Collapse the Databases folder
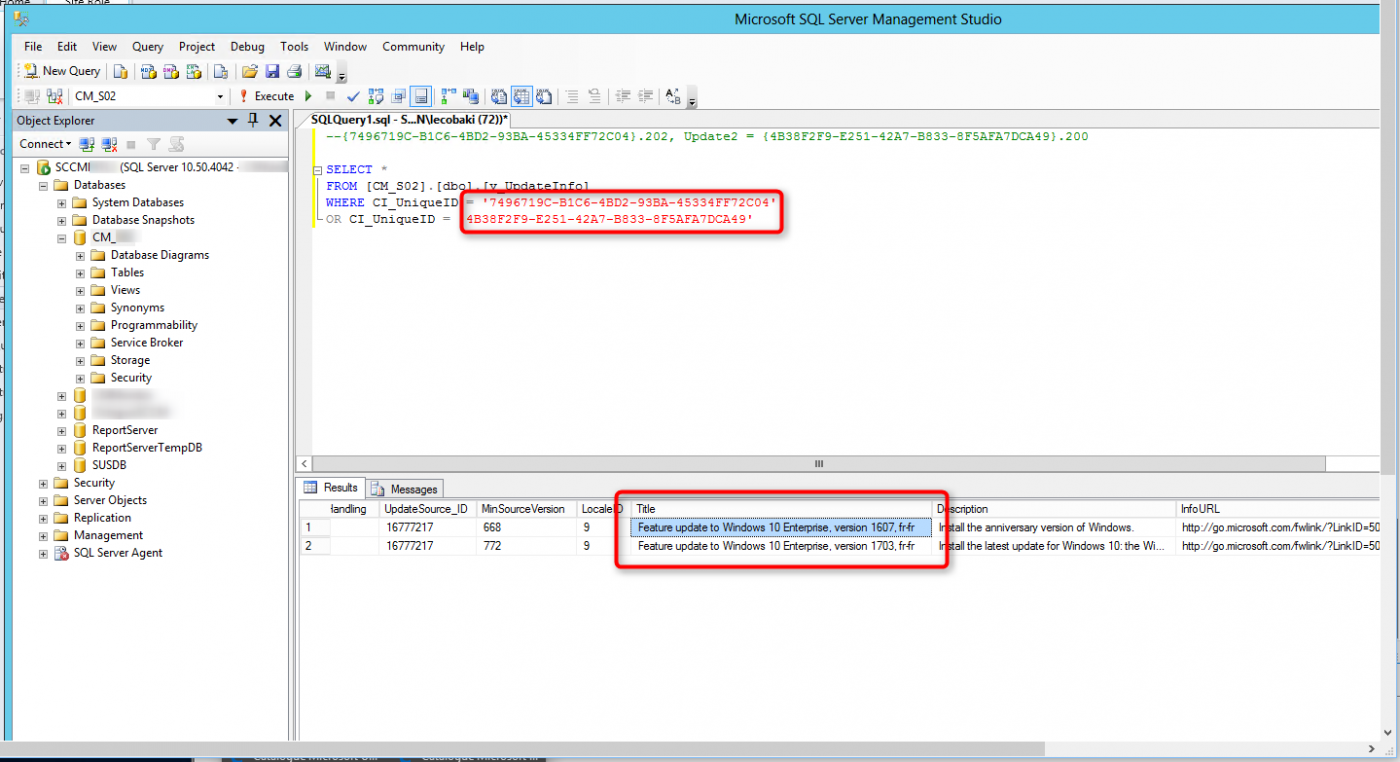 coord(42,184)
